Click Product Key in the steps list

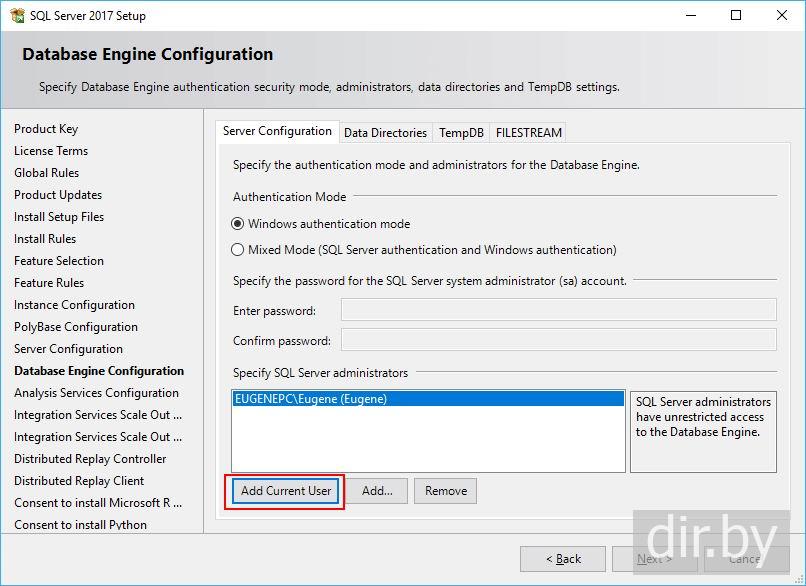(x=46, y=129)
